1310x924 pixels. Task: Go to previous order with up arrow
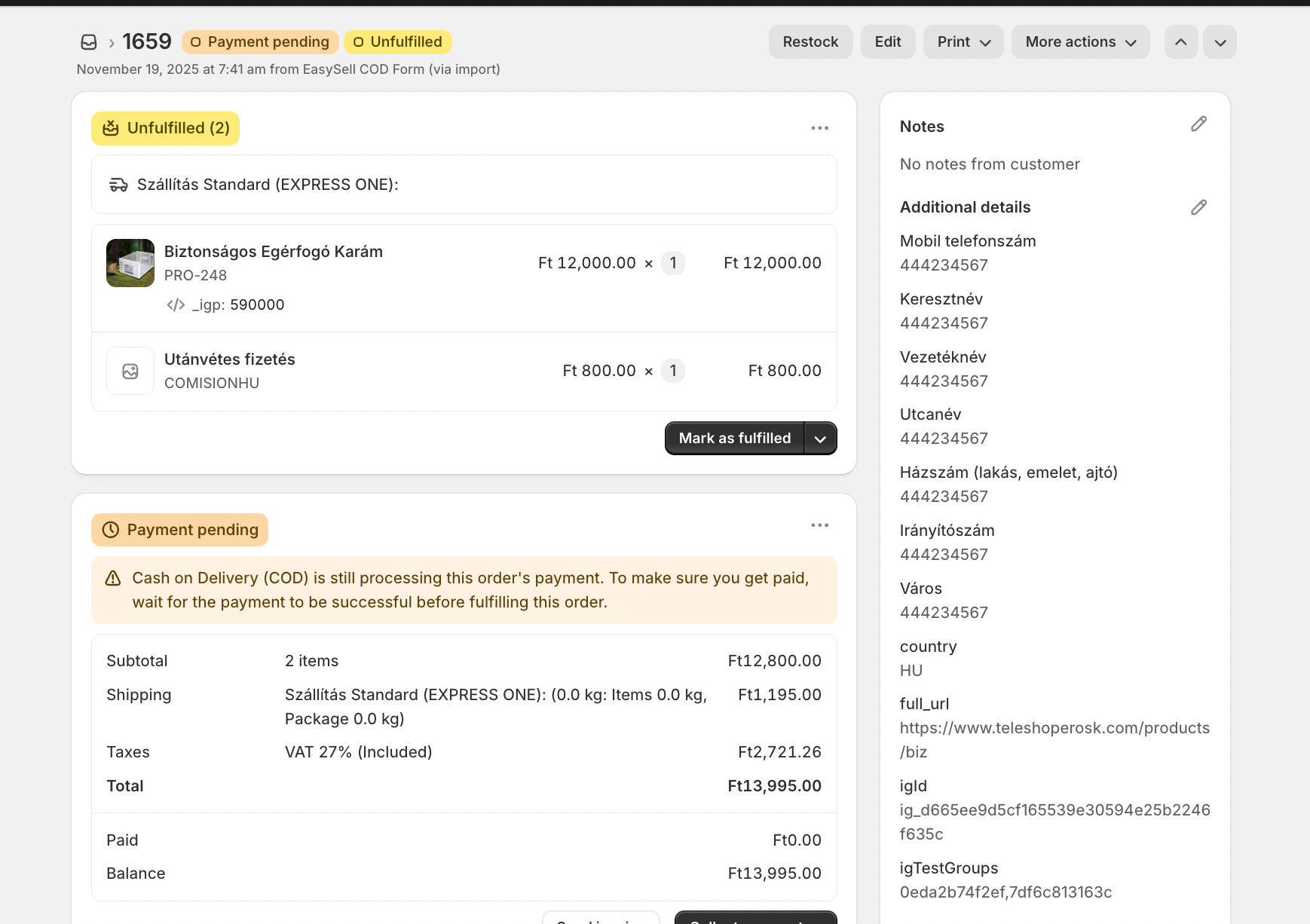coord(1180,42)
